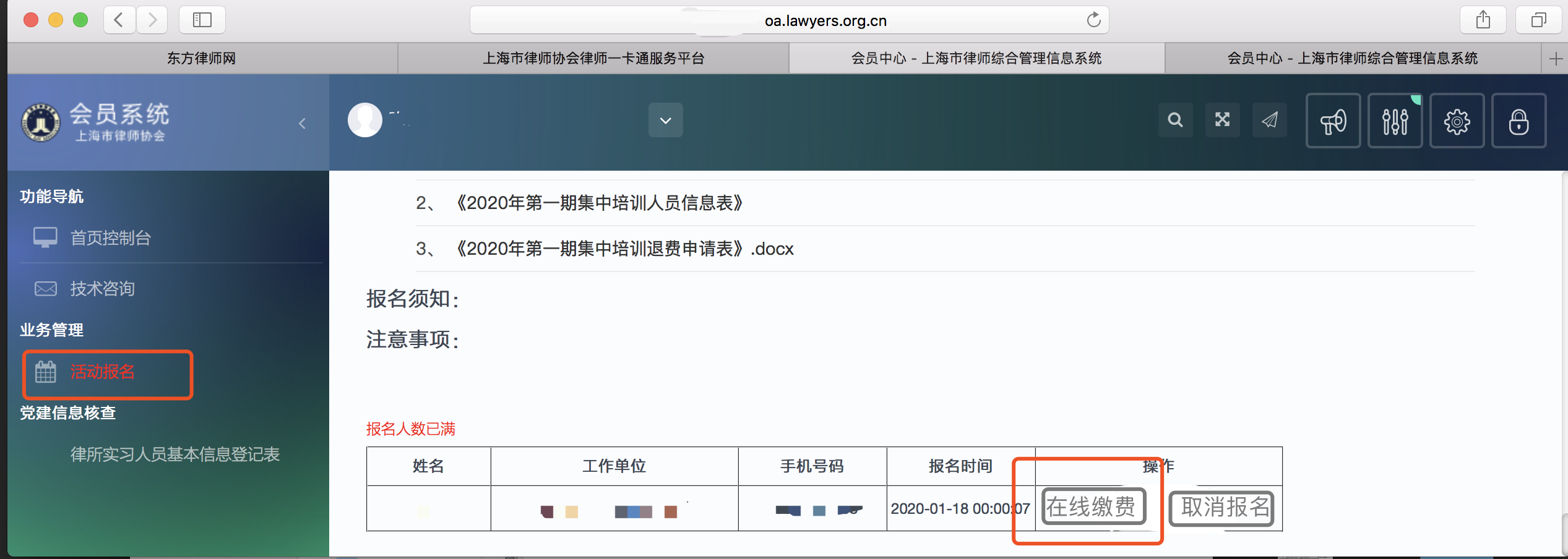Open 活动报名 in the sidebar
Viewport: 1568px width, 559px height.
click(103, 372)
